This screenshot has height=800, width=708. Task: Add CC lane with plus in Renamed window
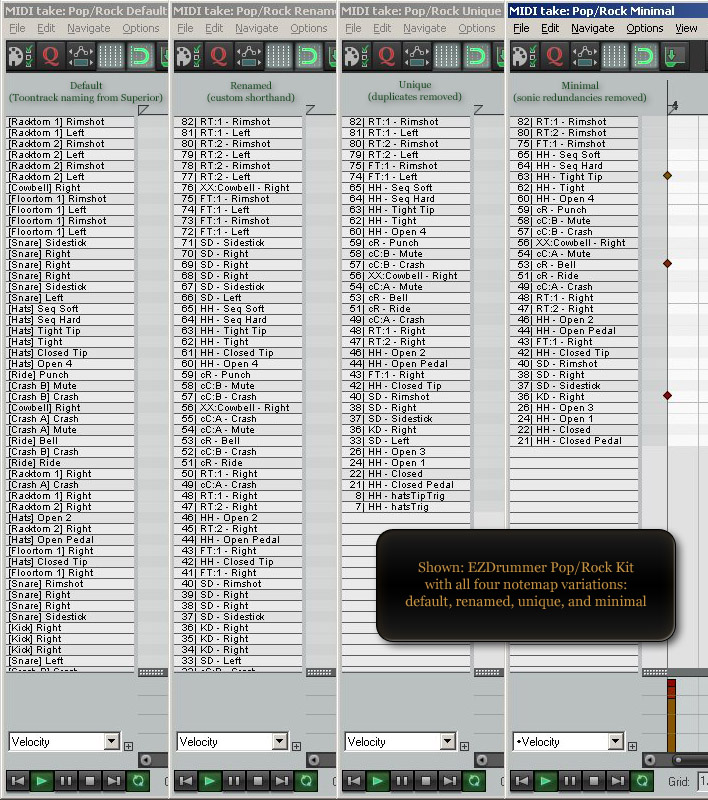tap(296, 746)
